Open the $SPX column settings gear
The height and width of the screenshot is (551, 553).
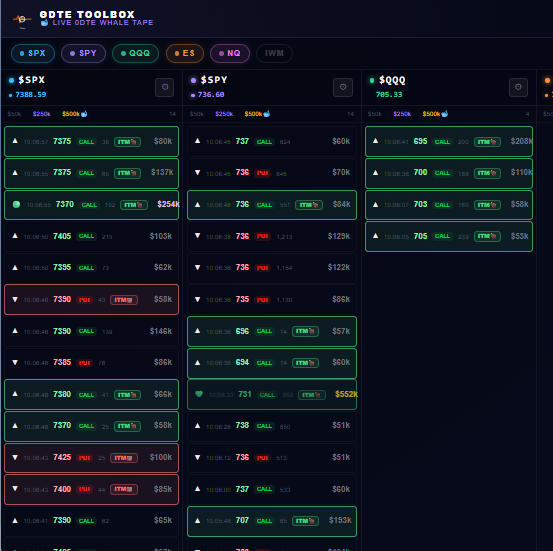pyautogui.click(x=165, y=87)
